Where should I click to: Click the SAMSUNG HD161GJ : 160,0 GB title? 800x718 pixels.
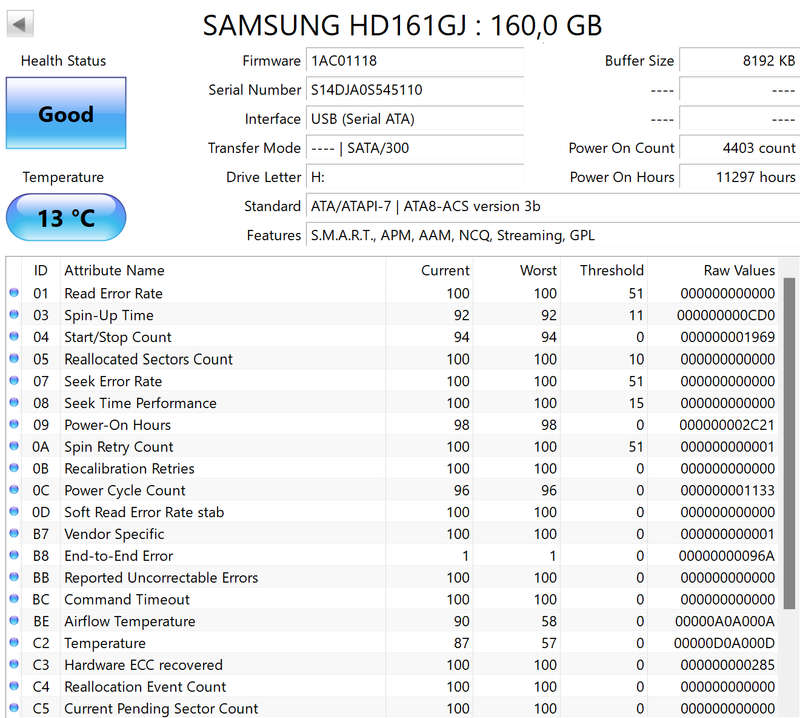click(403, 26)
